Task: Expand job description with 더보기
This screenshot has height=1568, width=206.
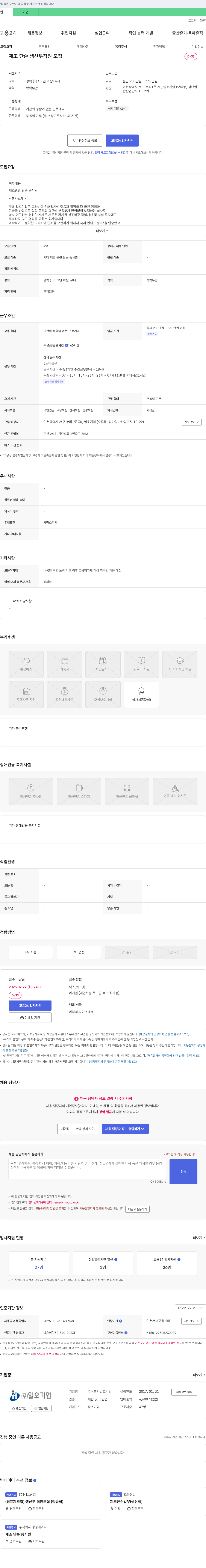Action: (102, 231)
